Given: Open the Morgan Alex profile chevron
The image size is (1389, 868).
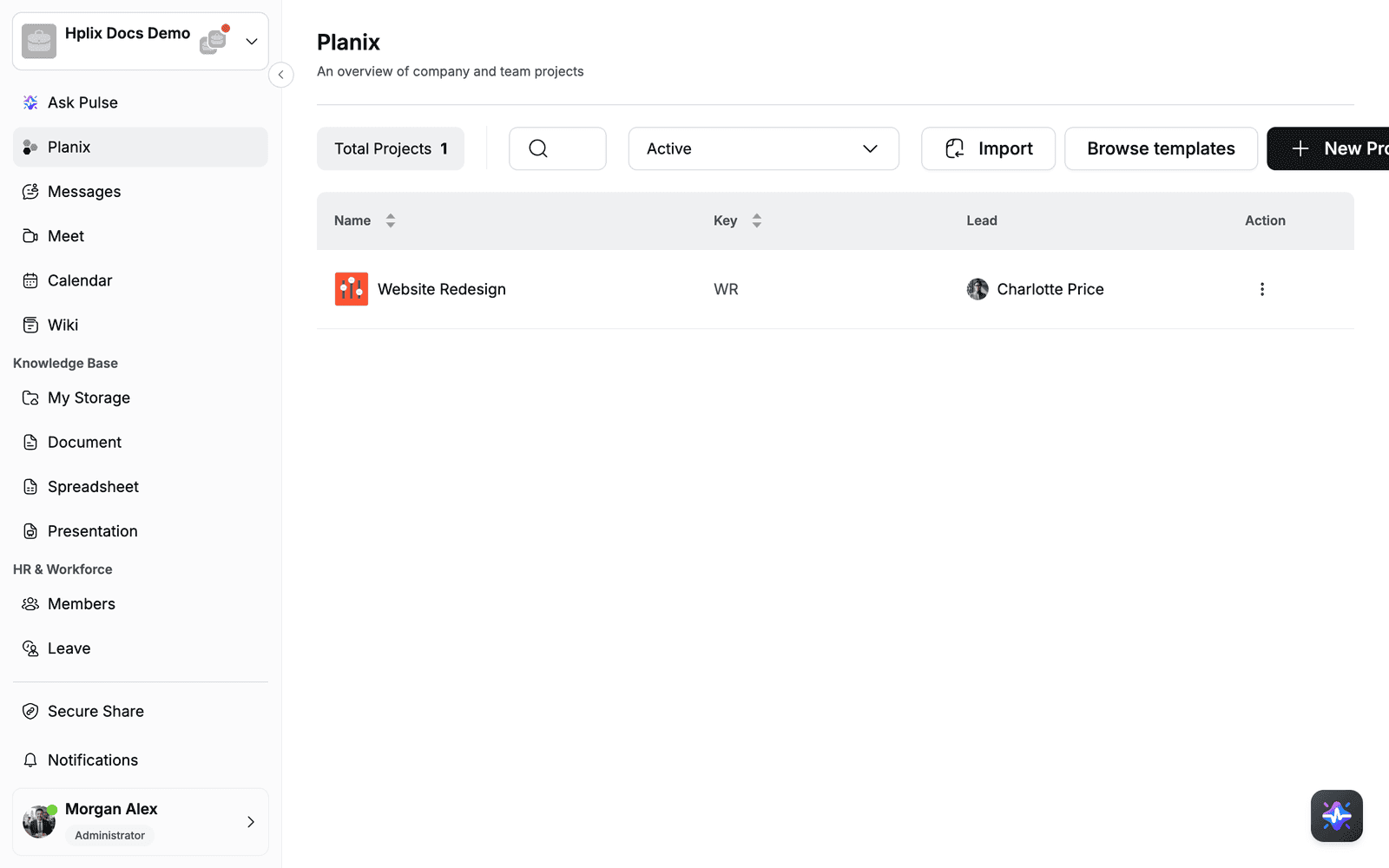Looking at the screenshot, I should (251, 822).
